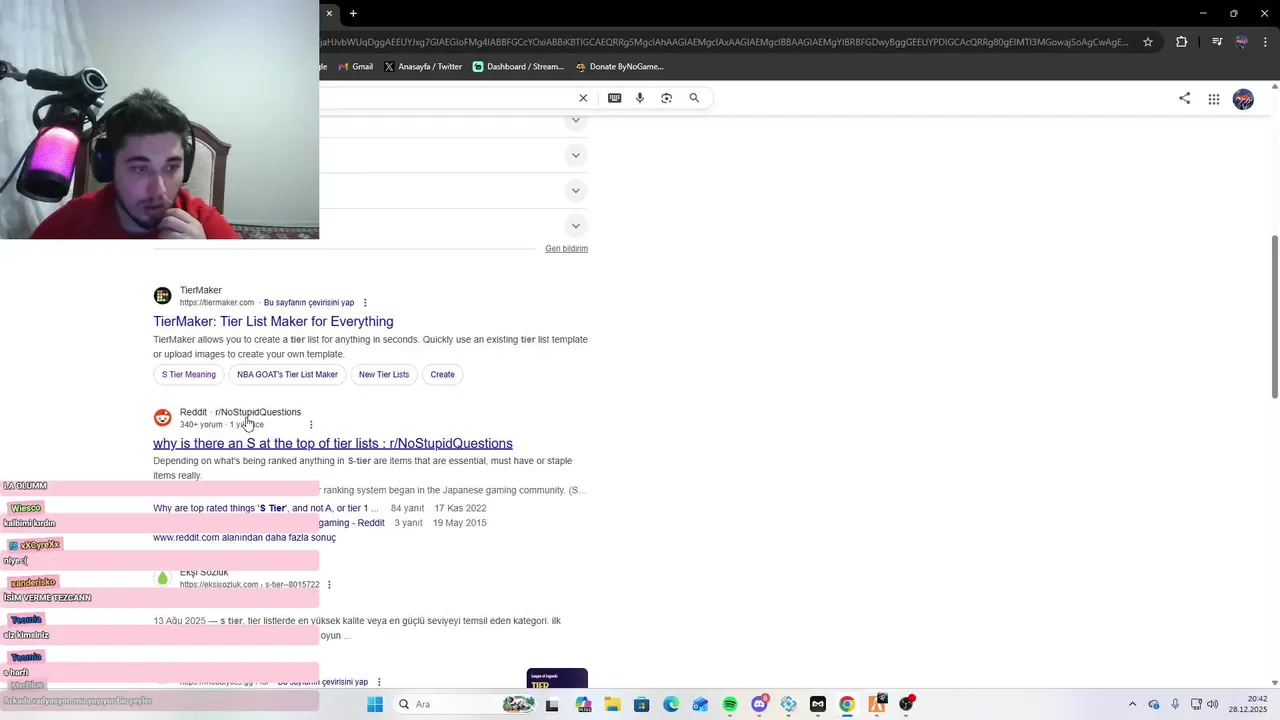Viewport: 1280px width, 720px height.
Task: Open TierMaker: Tier List Maker for Everything
Action: (273, 321)
